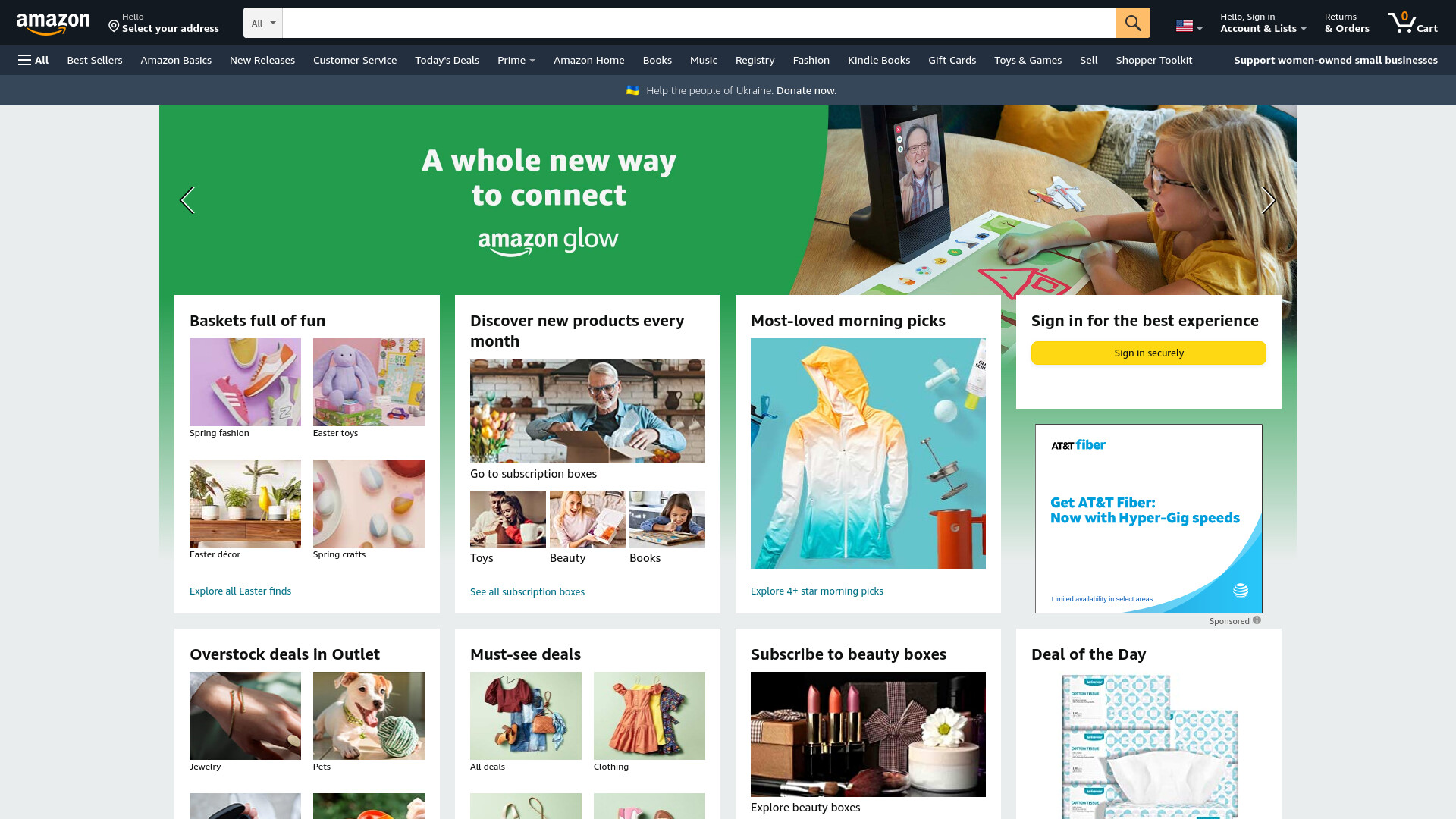Click the Amazon Glow hero banner

[x=728, y=200]
